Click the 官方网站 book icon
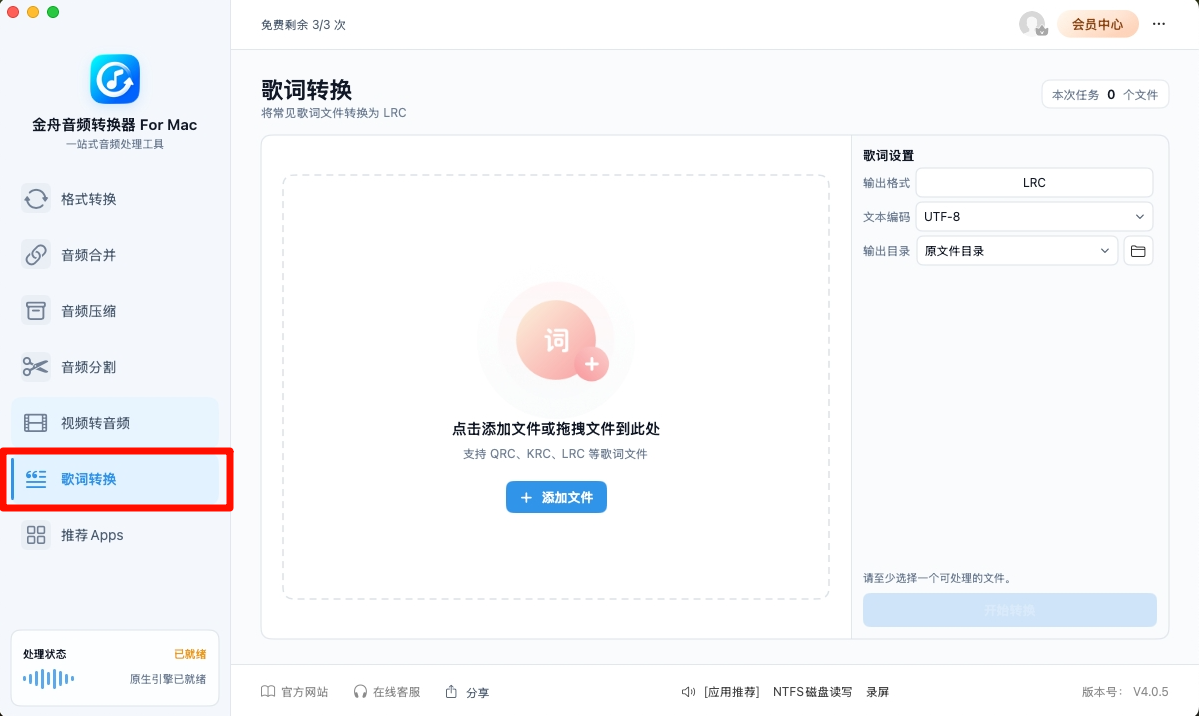The height and width of the screenshot is (716, 1199). pos(268,692)
